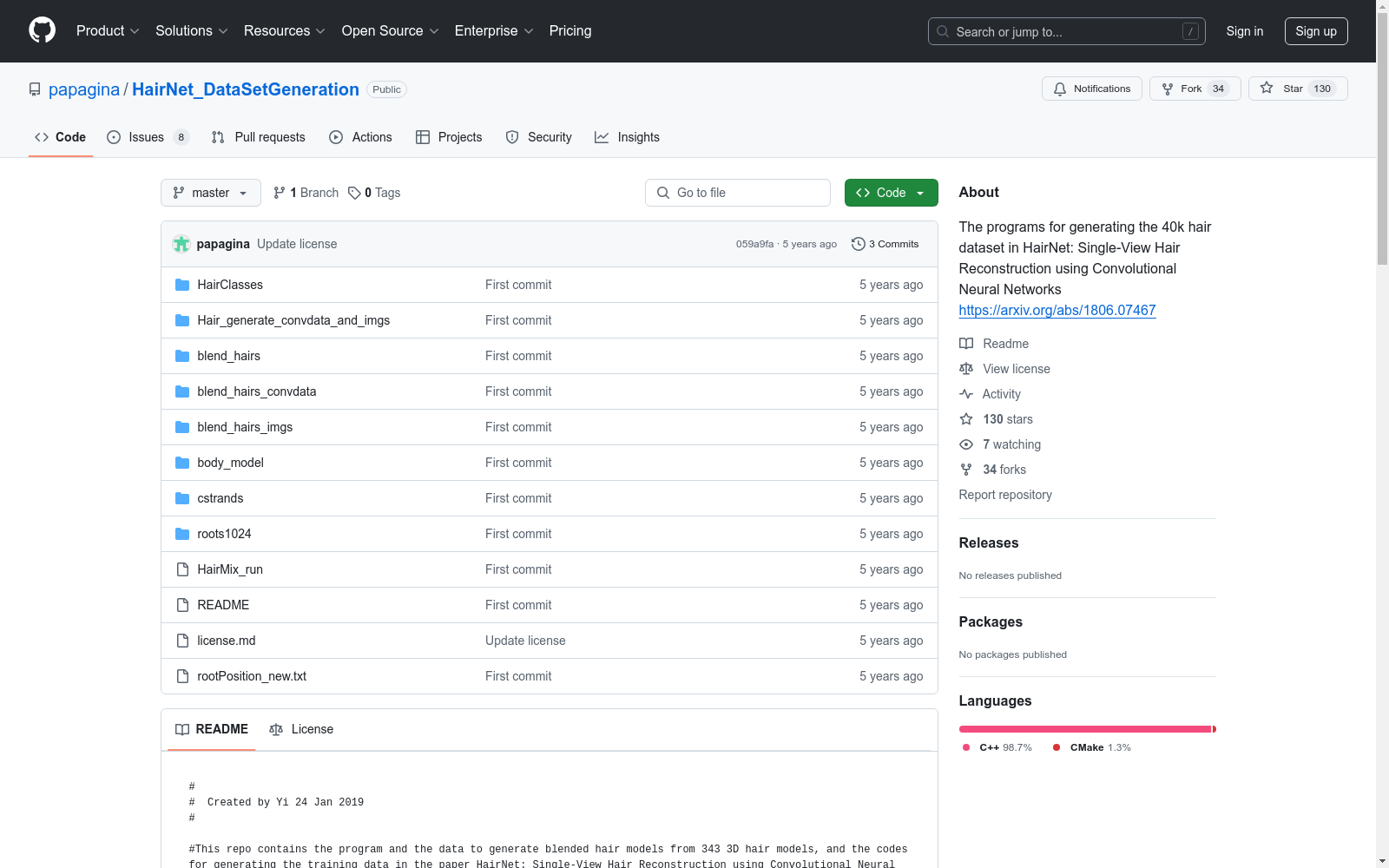Open commit hash 059a9fa
This screenshot has height=868, width=1389.
(754, 244)
